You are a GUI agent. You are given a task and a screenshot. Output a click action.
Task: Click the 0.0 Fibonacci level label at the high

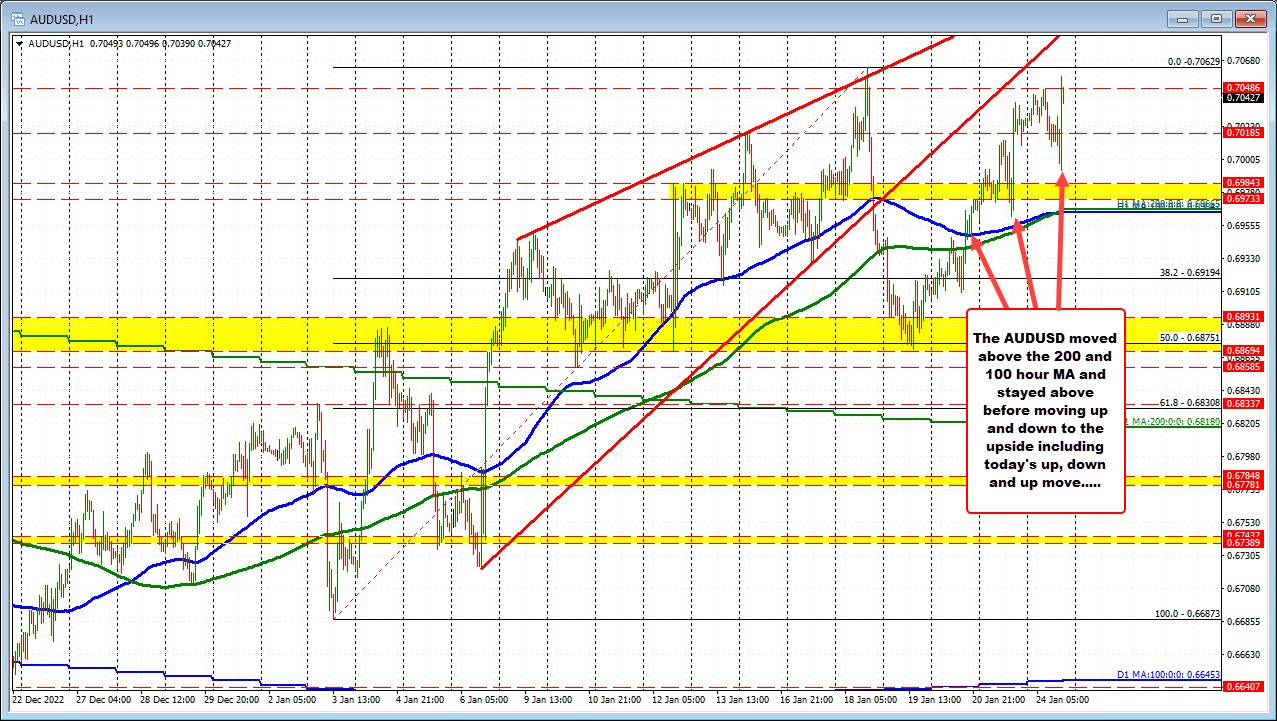point(1193,61)
